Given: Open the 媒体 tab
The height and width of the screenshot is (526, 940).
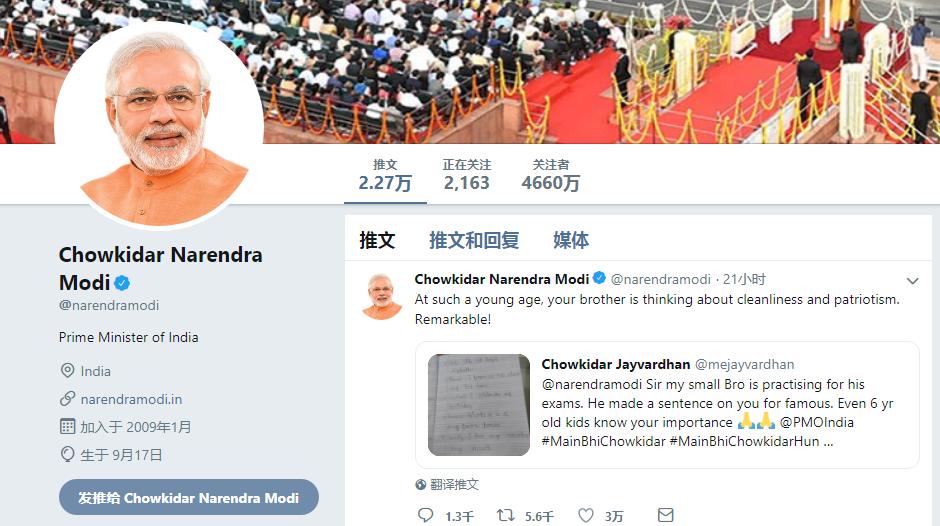Looking at the screenshot, I should click(x=571, y=241).
